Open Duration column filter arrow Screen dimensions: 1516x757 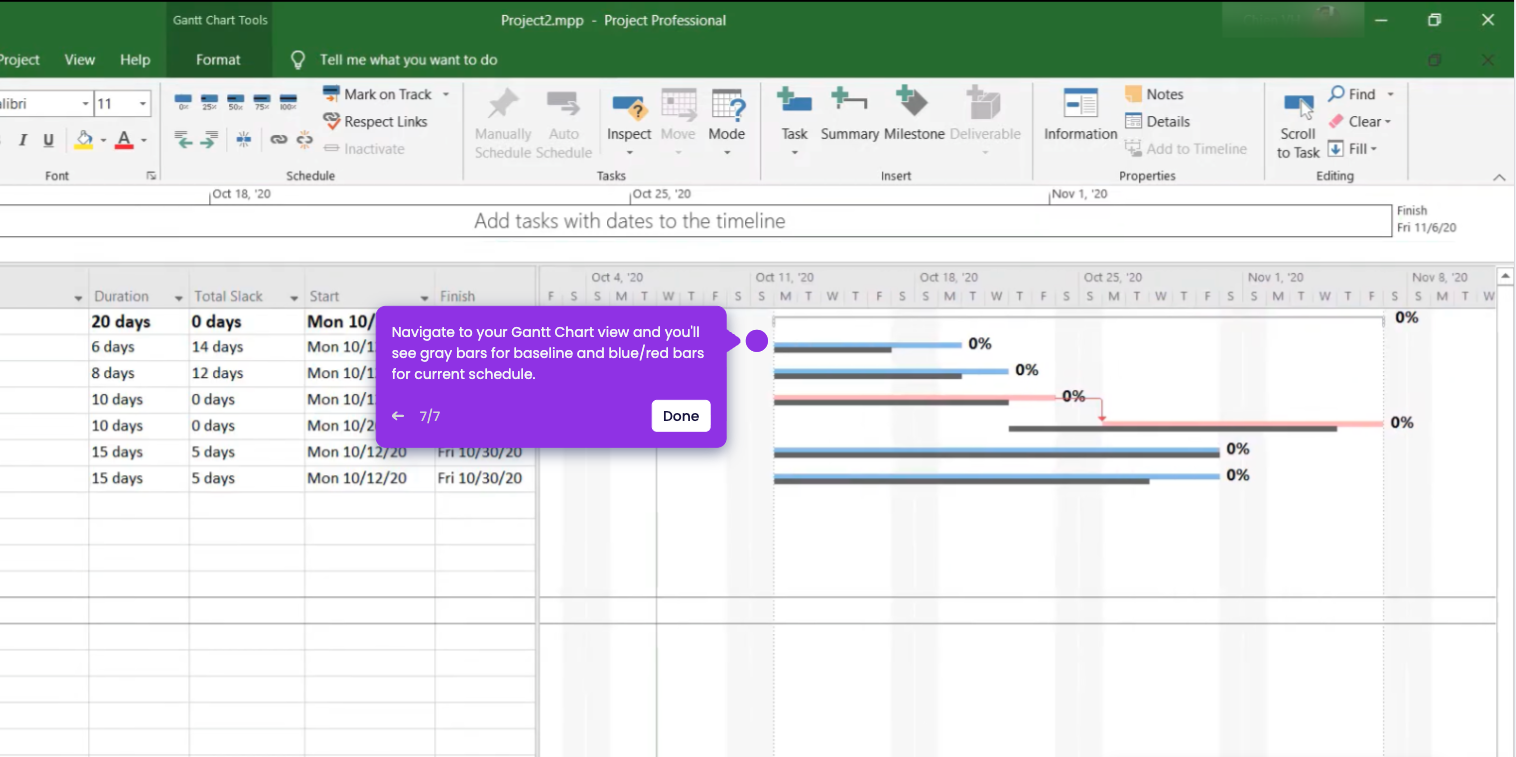(x=180, y=298)
